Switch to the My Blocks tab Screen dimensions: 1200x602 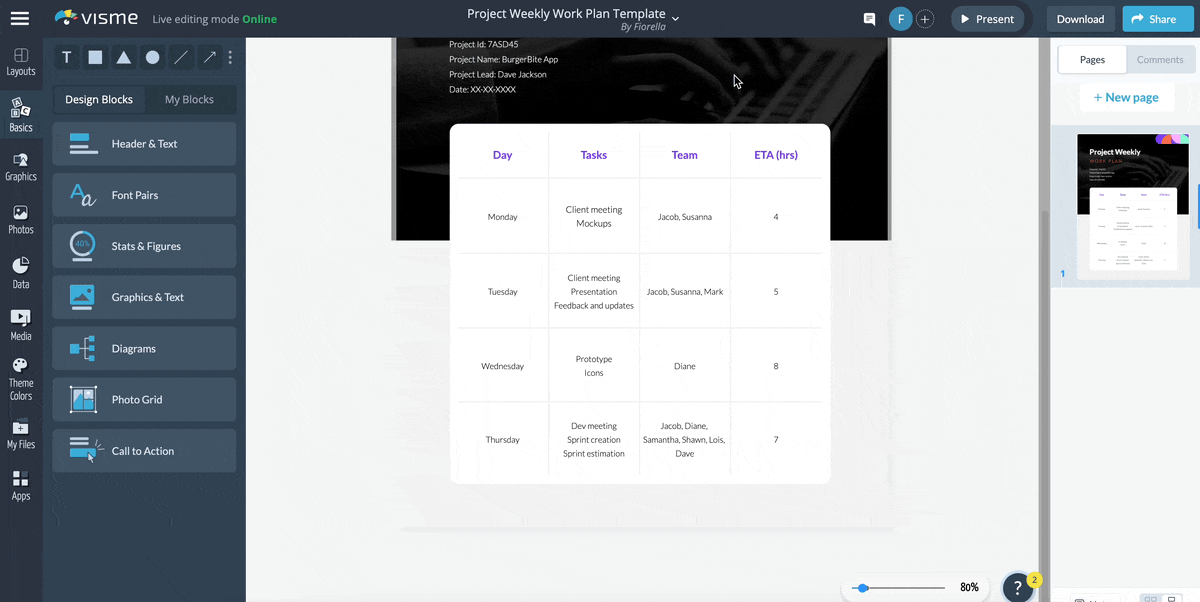189,99
